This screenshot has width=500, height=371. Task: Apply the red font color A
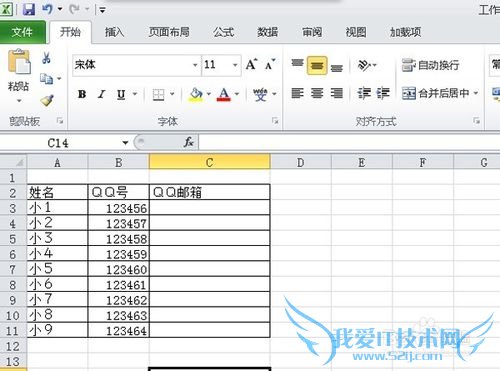(x=224, y=94)
